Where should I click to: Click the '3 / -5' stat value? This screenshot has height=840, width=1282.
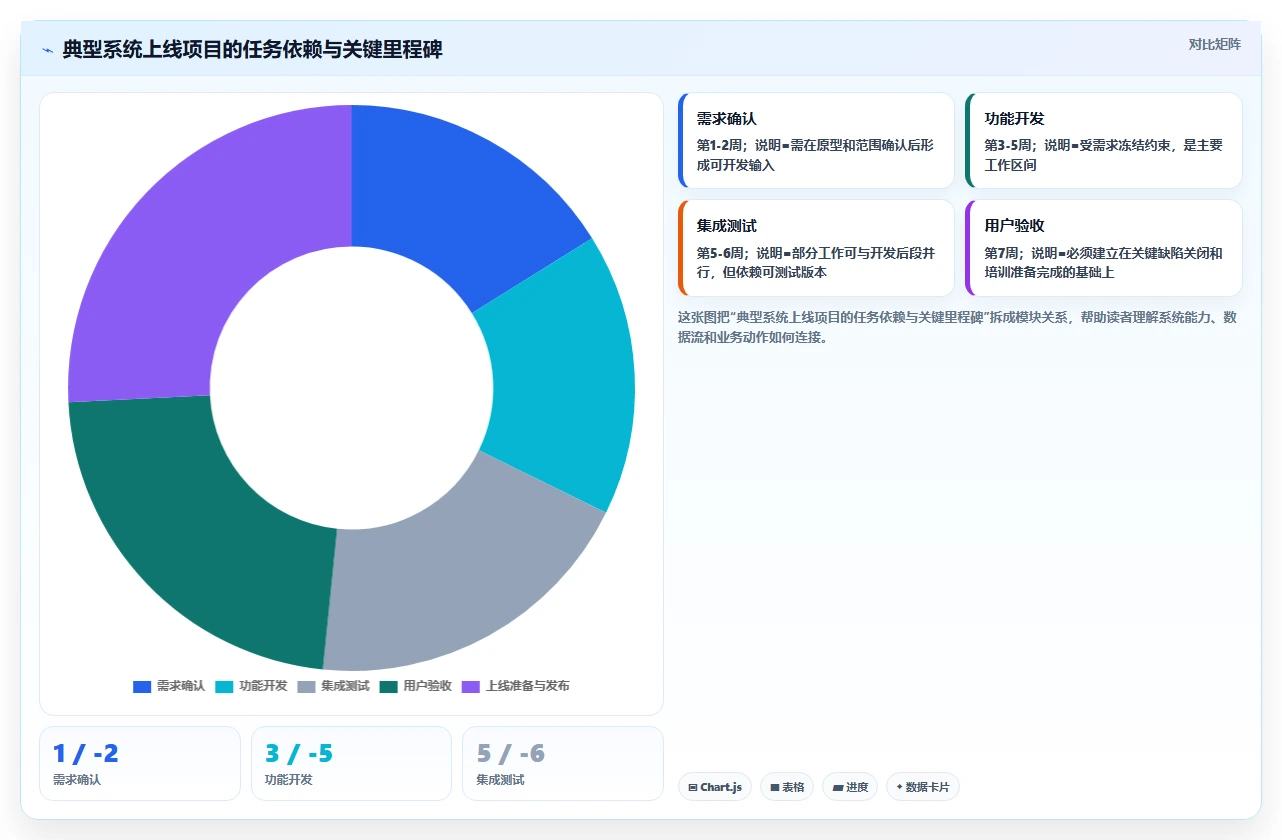(299, 754)
